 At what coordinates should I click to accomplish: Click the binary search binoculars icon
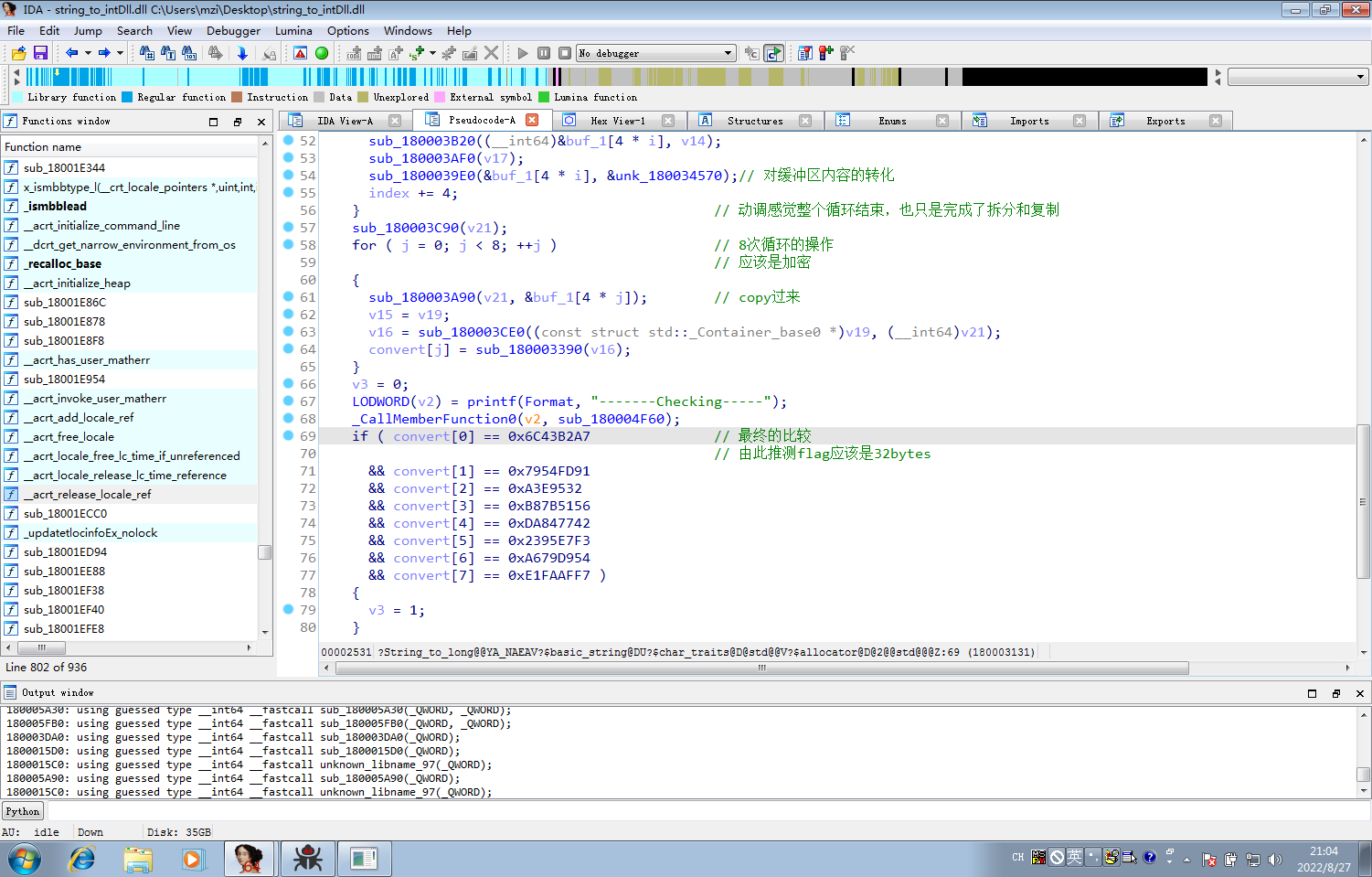pos(190,53)
